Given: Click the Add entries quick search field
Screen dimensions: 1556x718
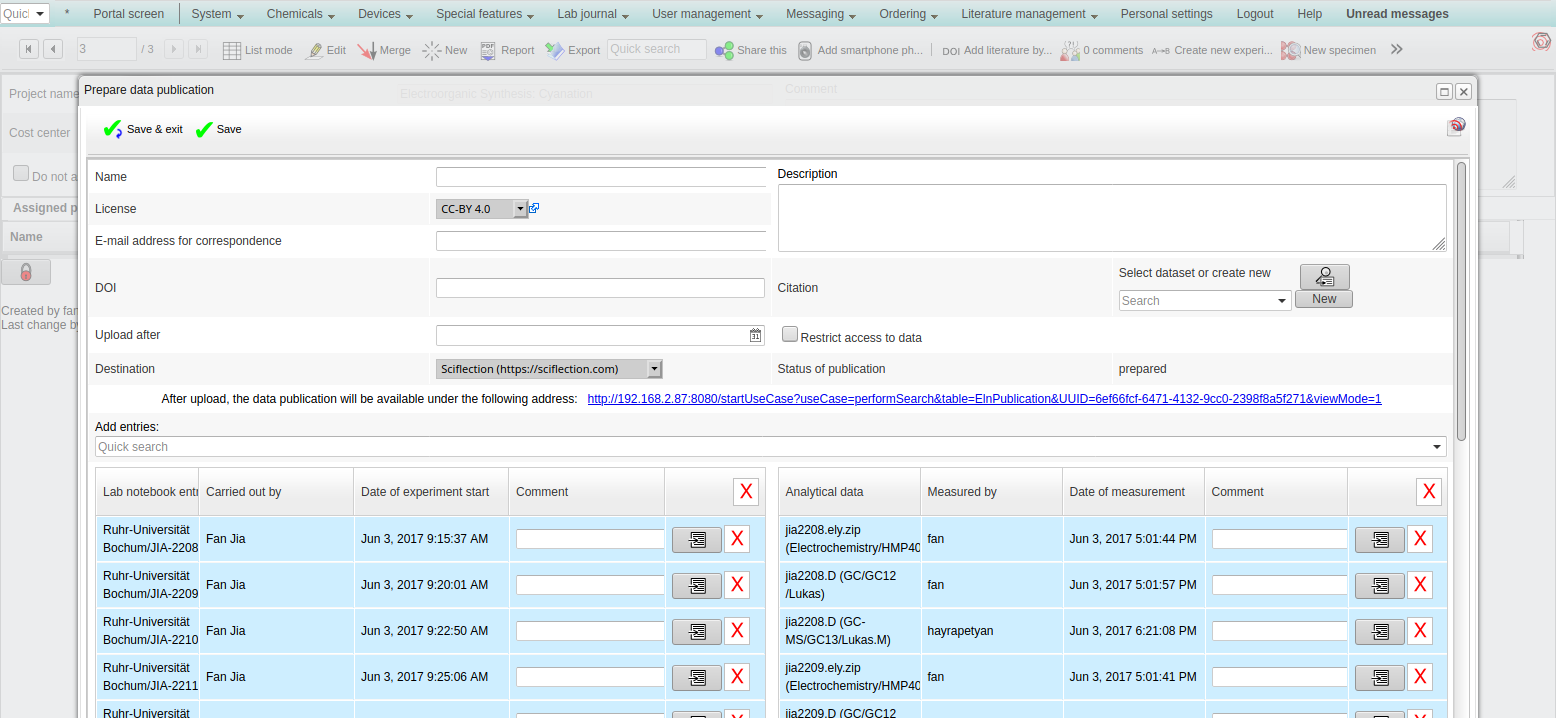Looking at the screenshot, I should 760,447.
